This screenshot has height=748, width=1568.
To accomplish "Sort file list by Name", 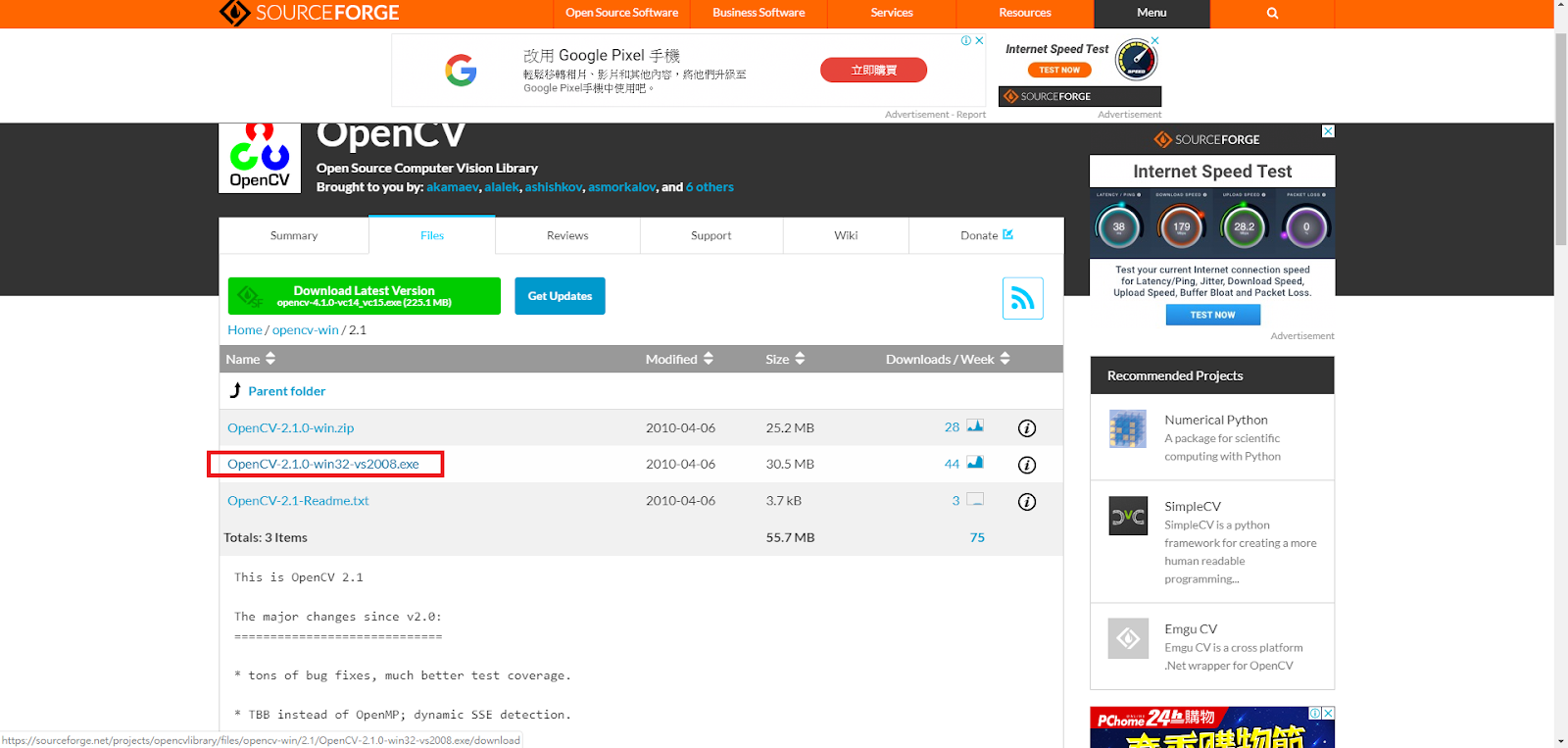I will 251,359.
